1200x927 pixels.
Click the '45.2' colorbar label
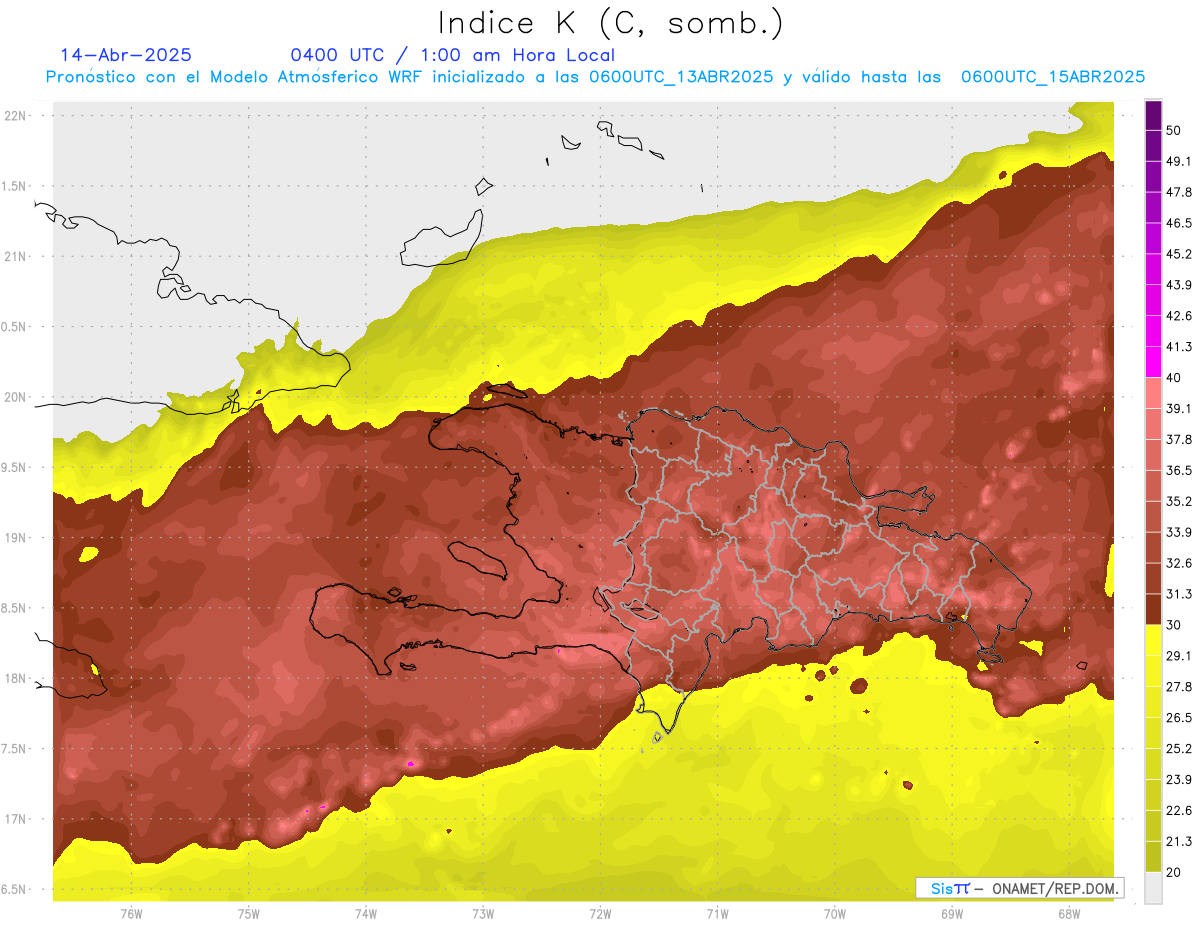1179,254
